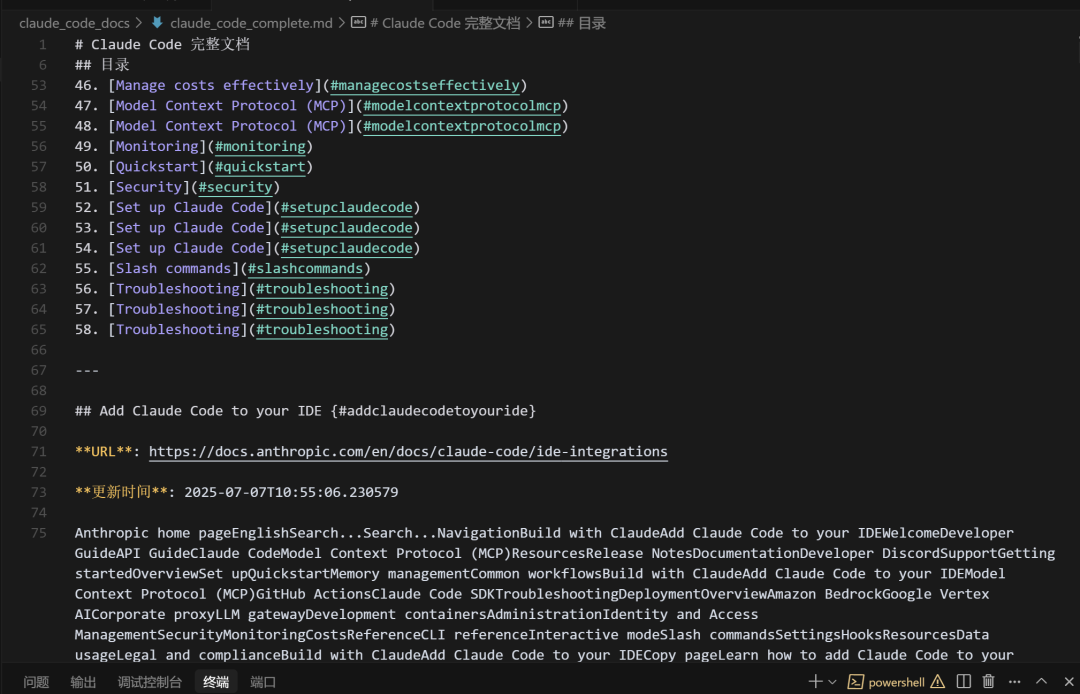
Task: Click the claude_code_complete.md breadcrumb
Action: point(251,23)
